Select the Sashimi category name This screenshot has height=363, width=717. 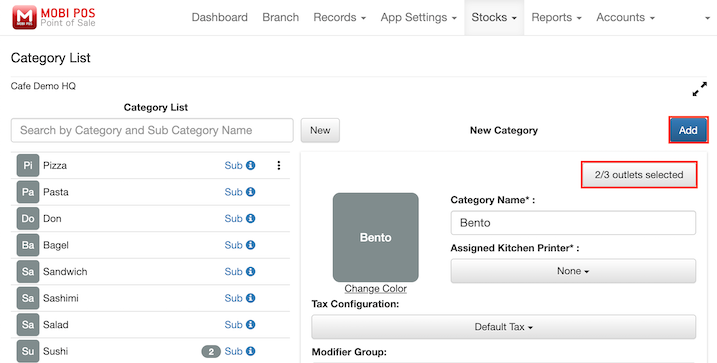tap(61, 298)
